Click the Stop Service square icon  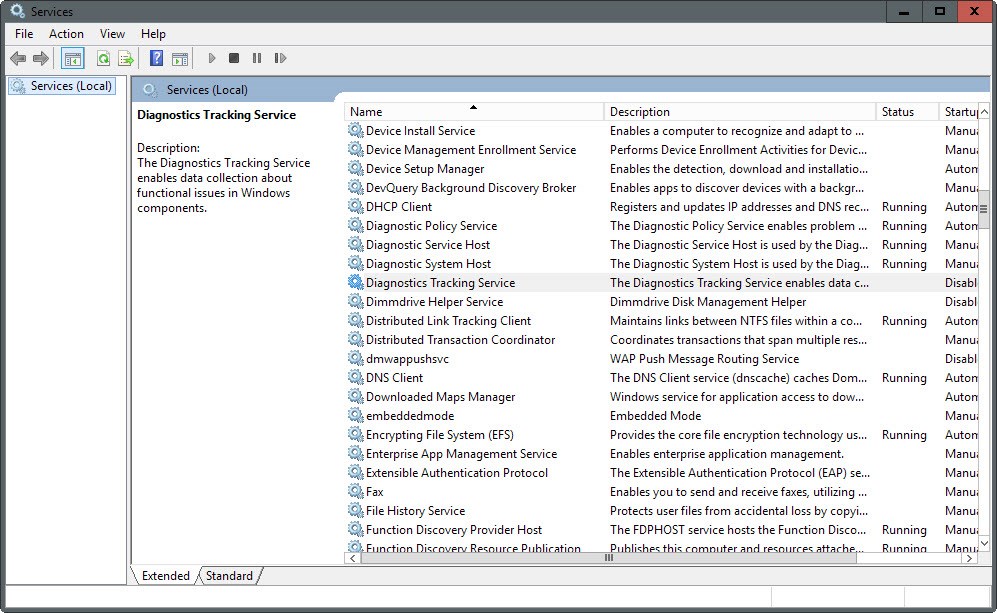(x=234, y=59)
